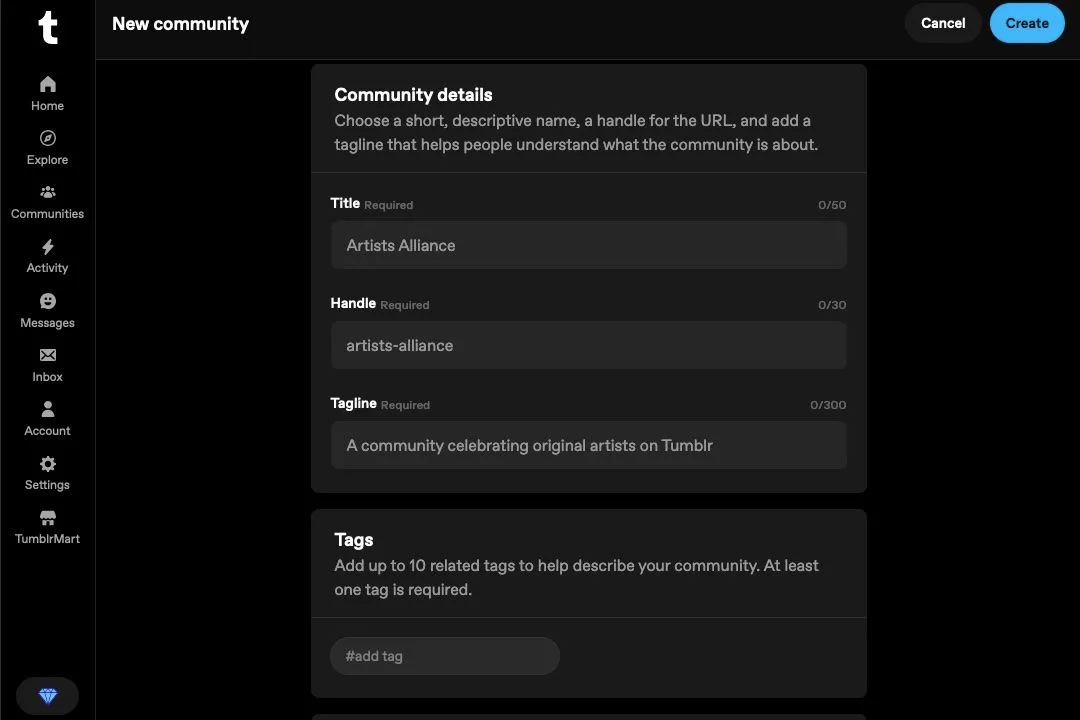The width and height of the screenshot is (1080, 720).
Task: Select the Explore label in sidebar
Action: tap(47, 160)
